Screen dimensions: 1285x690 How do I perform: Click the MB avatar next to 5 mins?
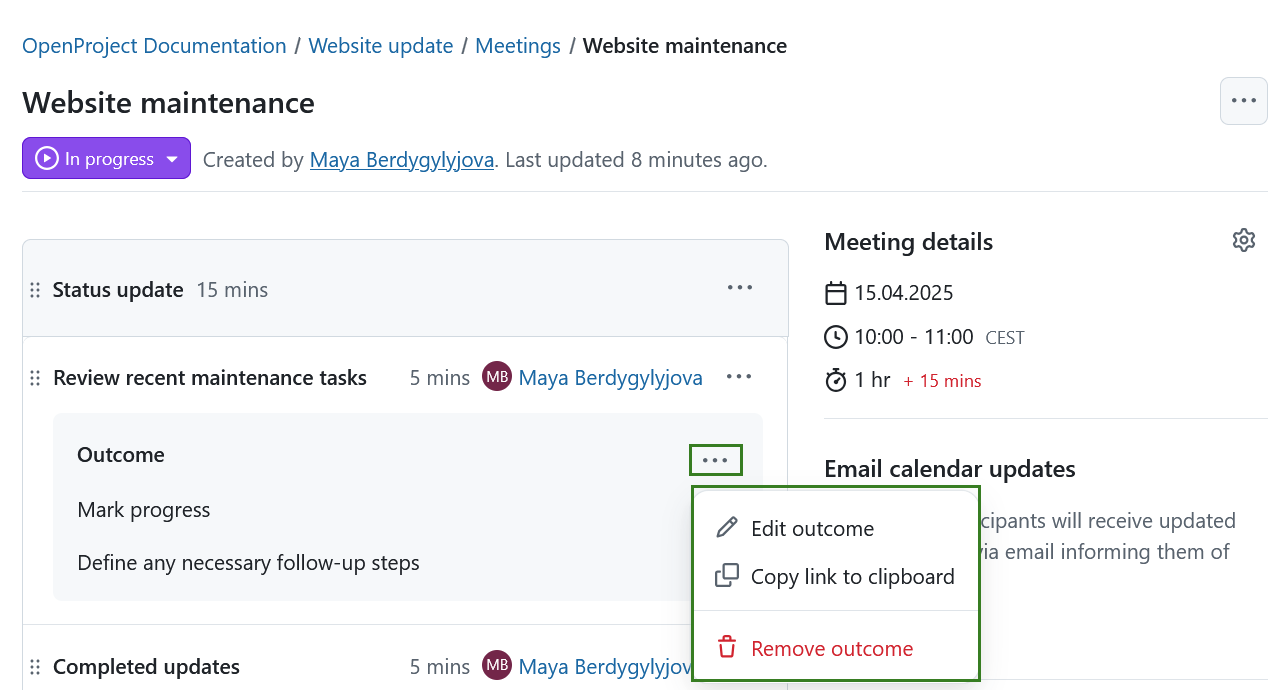point(497,377)
